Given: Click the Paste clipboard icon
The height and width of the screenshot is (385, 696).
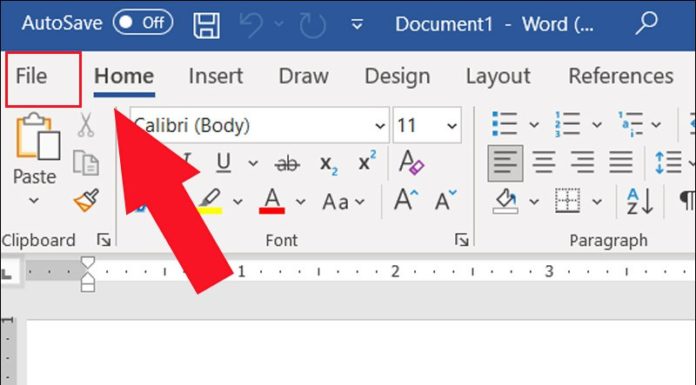Looking at the screenshot, I should 38,136.
